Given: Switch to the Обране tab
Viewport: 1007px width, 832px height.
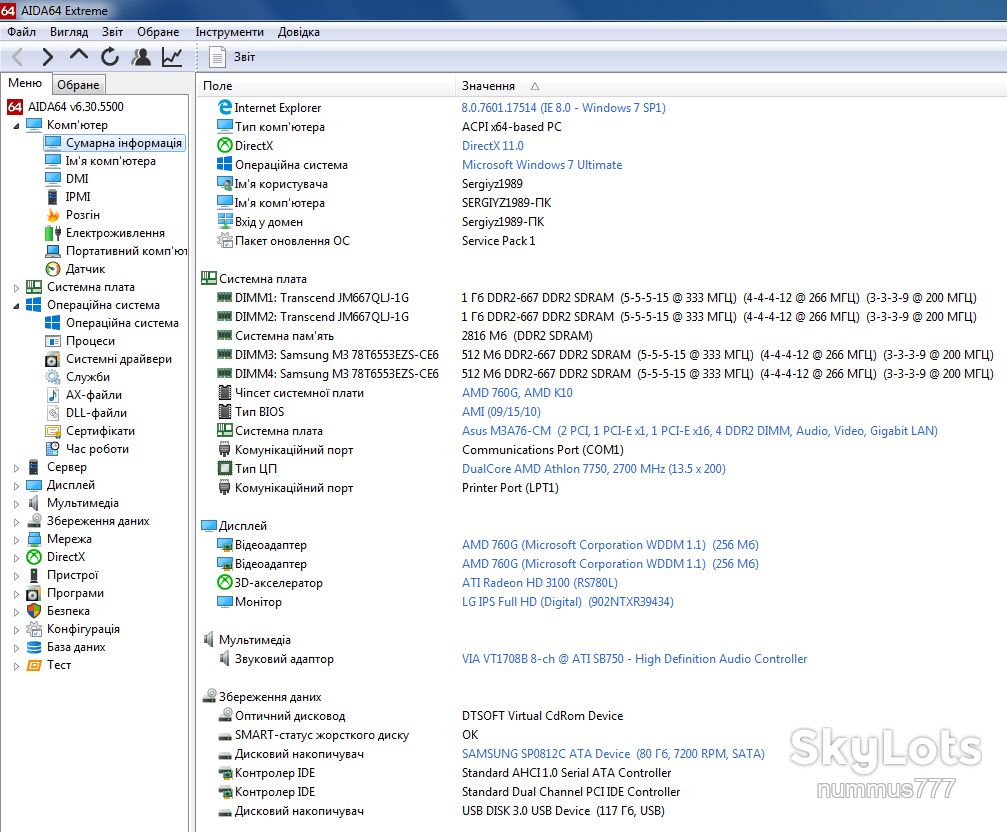Looking at the screenshot, I should [78, 85].
